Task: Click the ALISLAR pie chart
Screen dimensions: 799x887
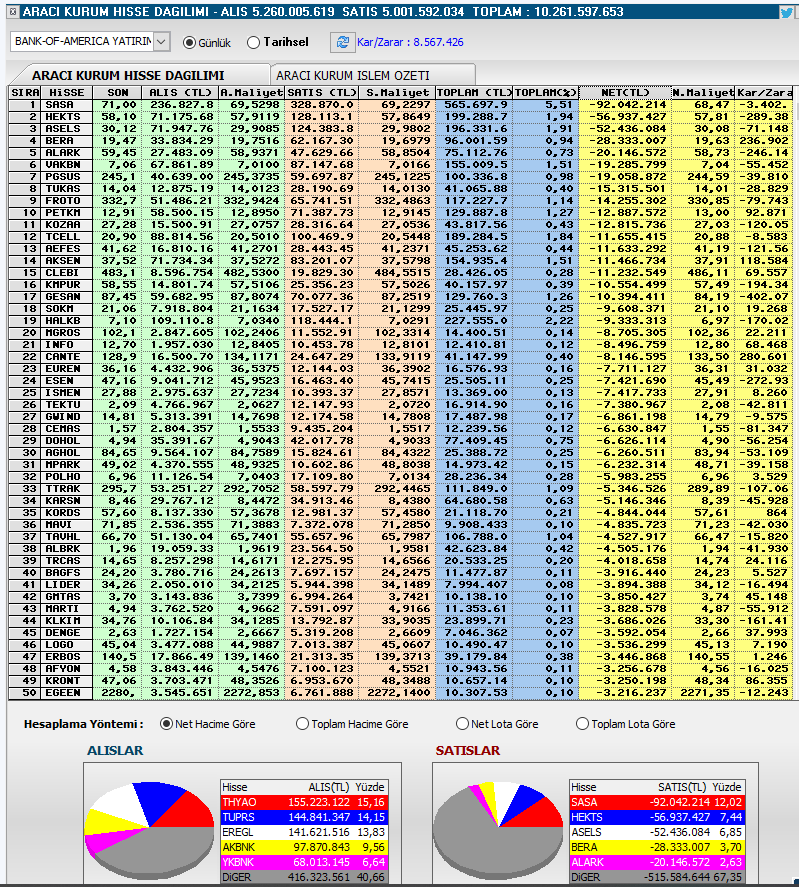Action: tap(149, 830)
